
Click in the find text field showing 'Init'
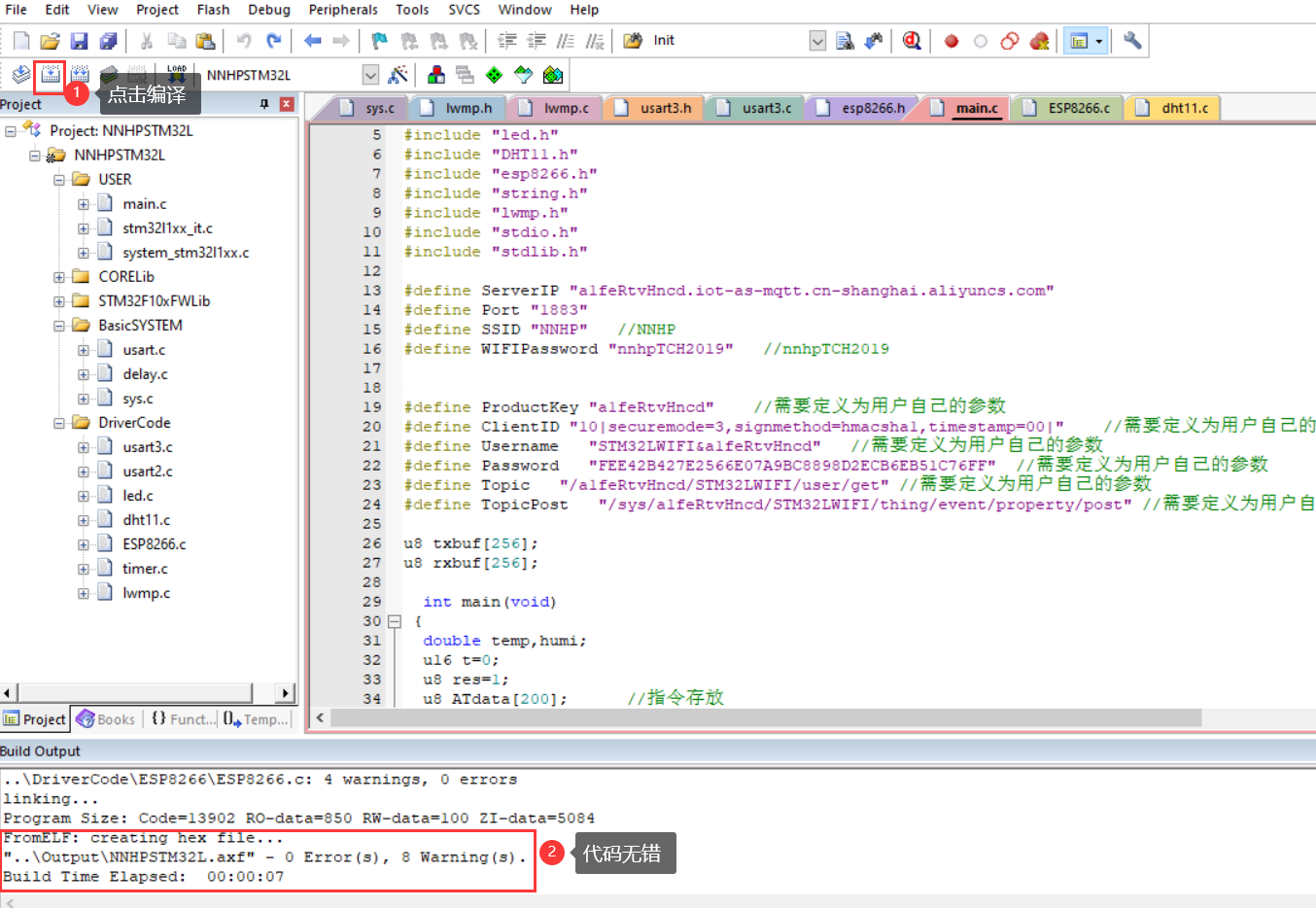729,41
